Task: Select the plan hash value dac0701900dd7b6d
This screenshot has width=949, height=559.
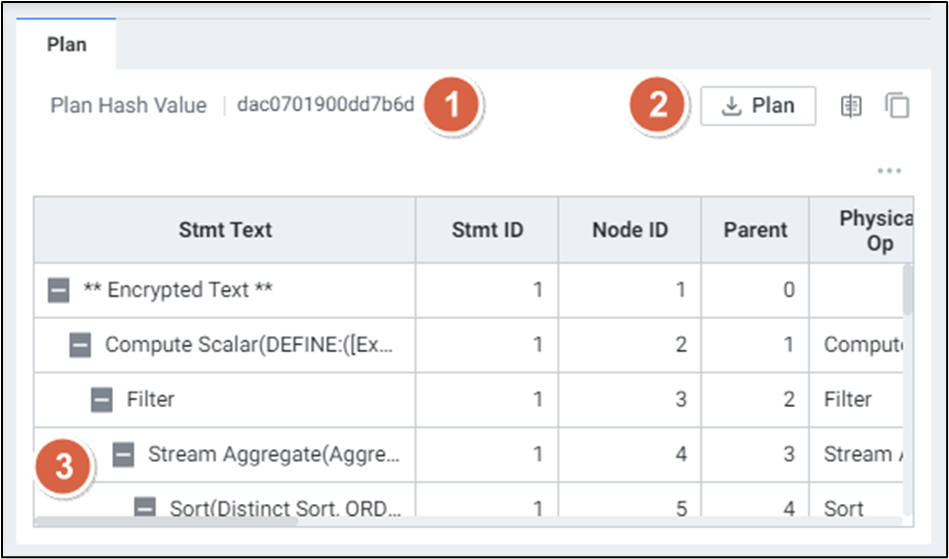Action: tap(325, 105)
